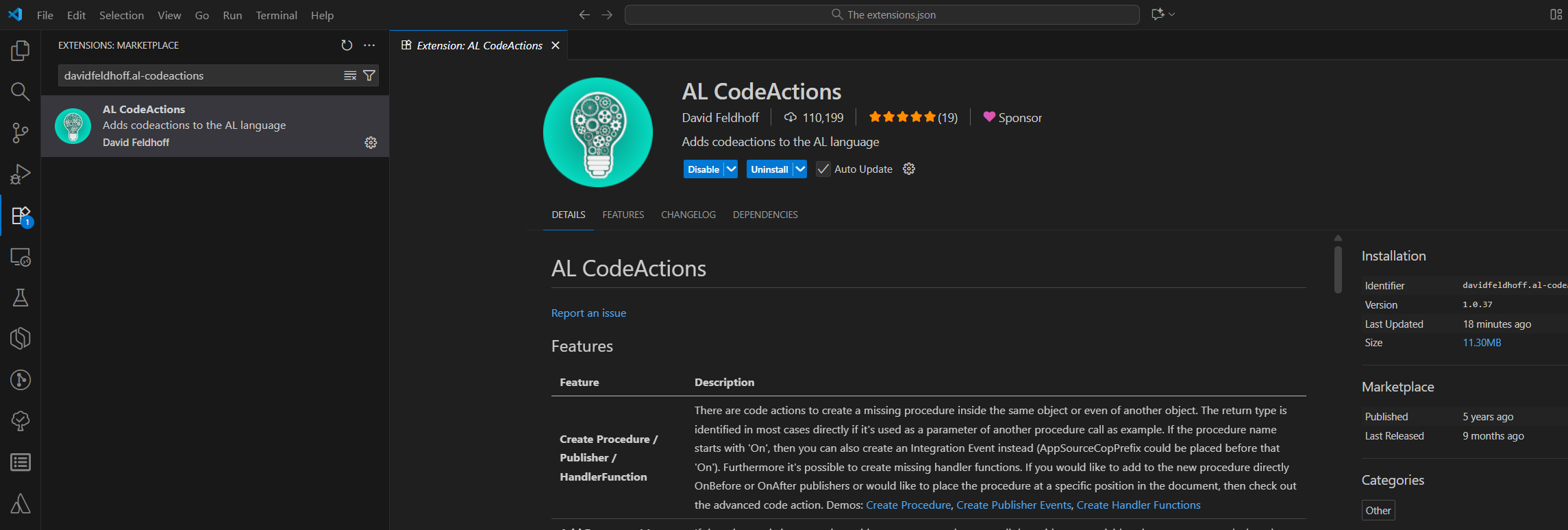Open the extension settings gear beside Auto Update
Image resolution: width=1568 pixels, height=530 pixels.
(909, 169)
